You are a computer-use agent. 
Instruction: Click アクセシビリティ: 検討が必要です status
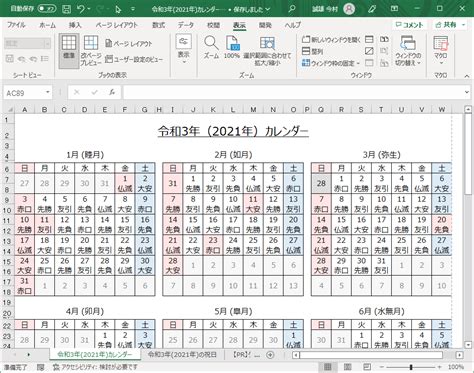(x=95, y=367)
